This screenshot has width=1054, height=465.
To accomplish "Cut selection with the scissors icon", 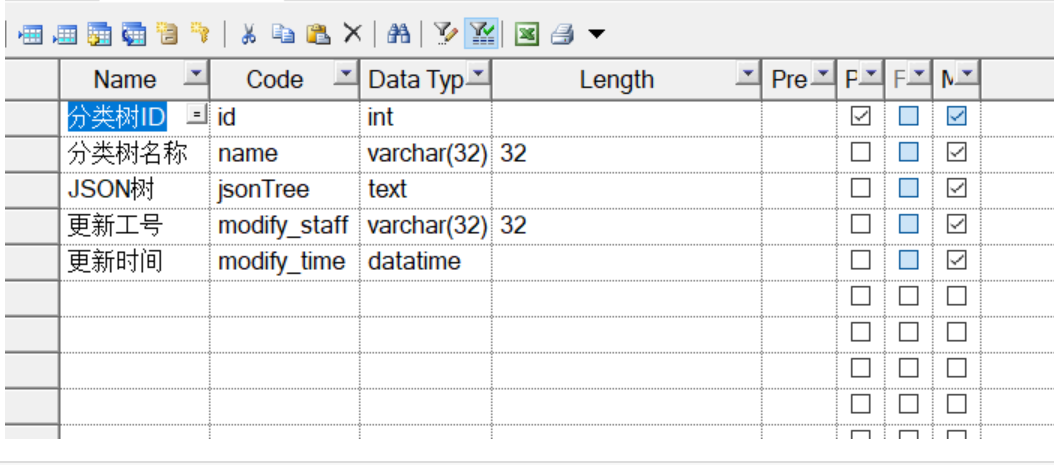I will 249,34.
